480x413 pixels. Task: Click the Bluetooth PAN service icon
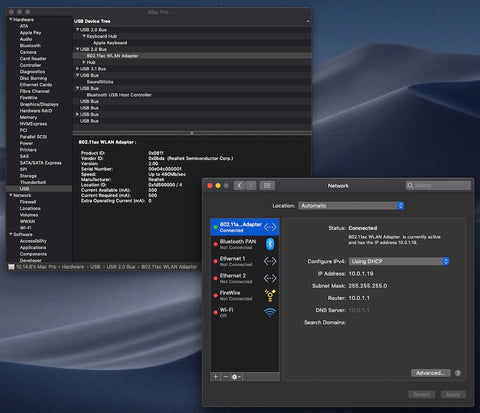pos(270,244)
